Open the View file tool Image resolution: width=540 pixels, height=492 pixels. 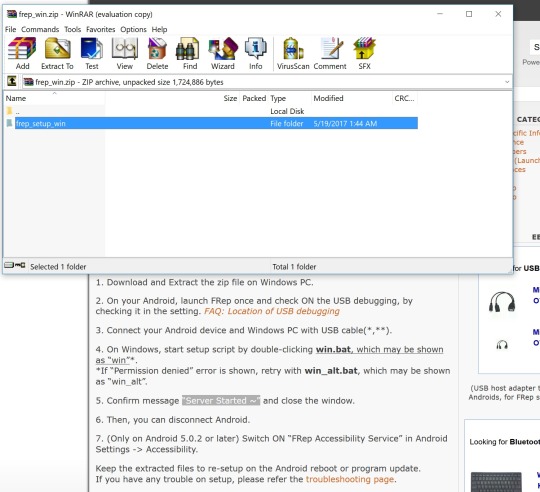click(125, 53)
